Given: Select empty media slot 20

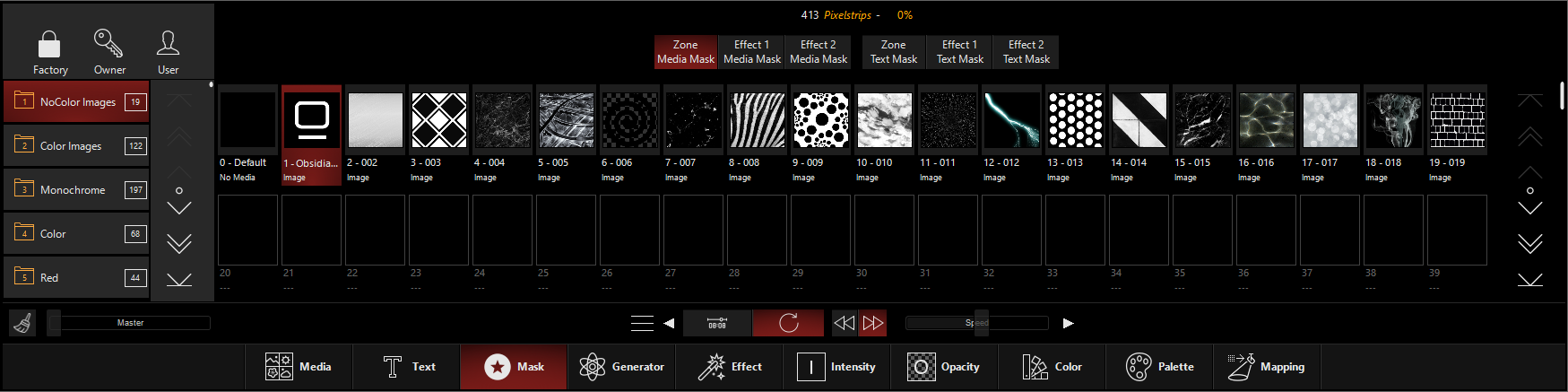Looking at the screenshot, I should click(x=248, y=231).
